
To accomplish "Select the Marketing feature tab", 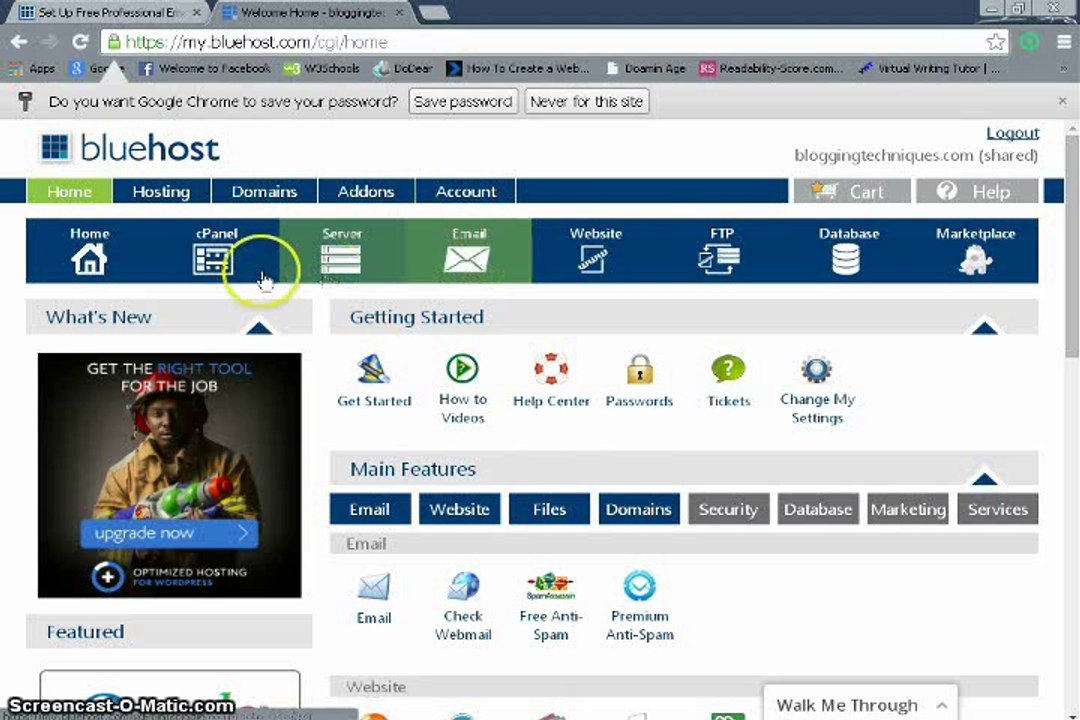I will tap(908, 509).
